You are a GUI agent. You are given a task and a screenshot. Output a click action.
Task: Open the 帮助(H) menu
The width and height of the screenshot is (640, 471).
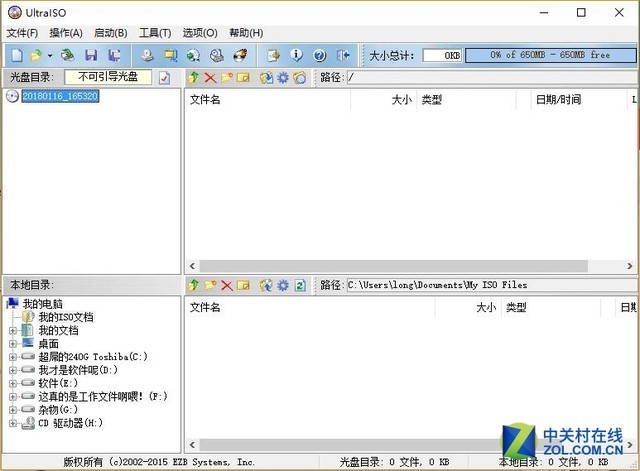click(246, 33)
